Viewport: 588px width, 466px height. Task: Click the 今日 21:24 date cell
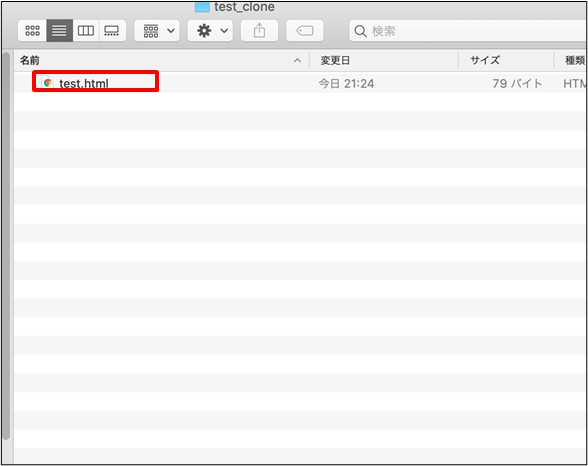(346, 84)
